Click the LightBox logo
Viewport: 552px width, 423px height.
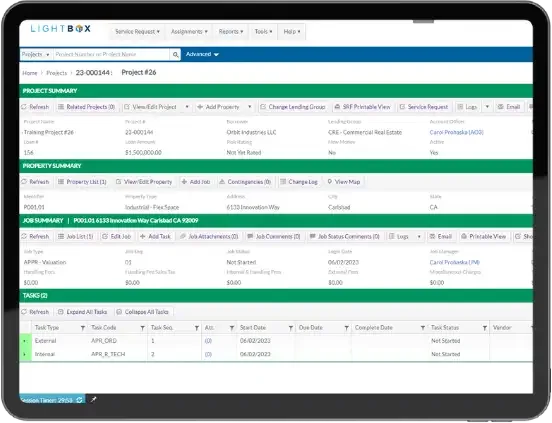(x=61, y=29)
